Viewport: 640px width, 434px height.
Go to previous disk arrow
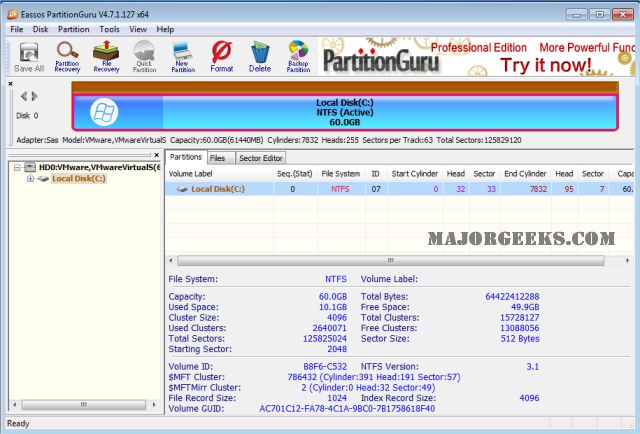click(24, 96)
